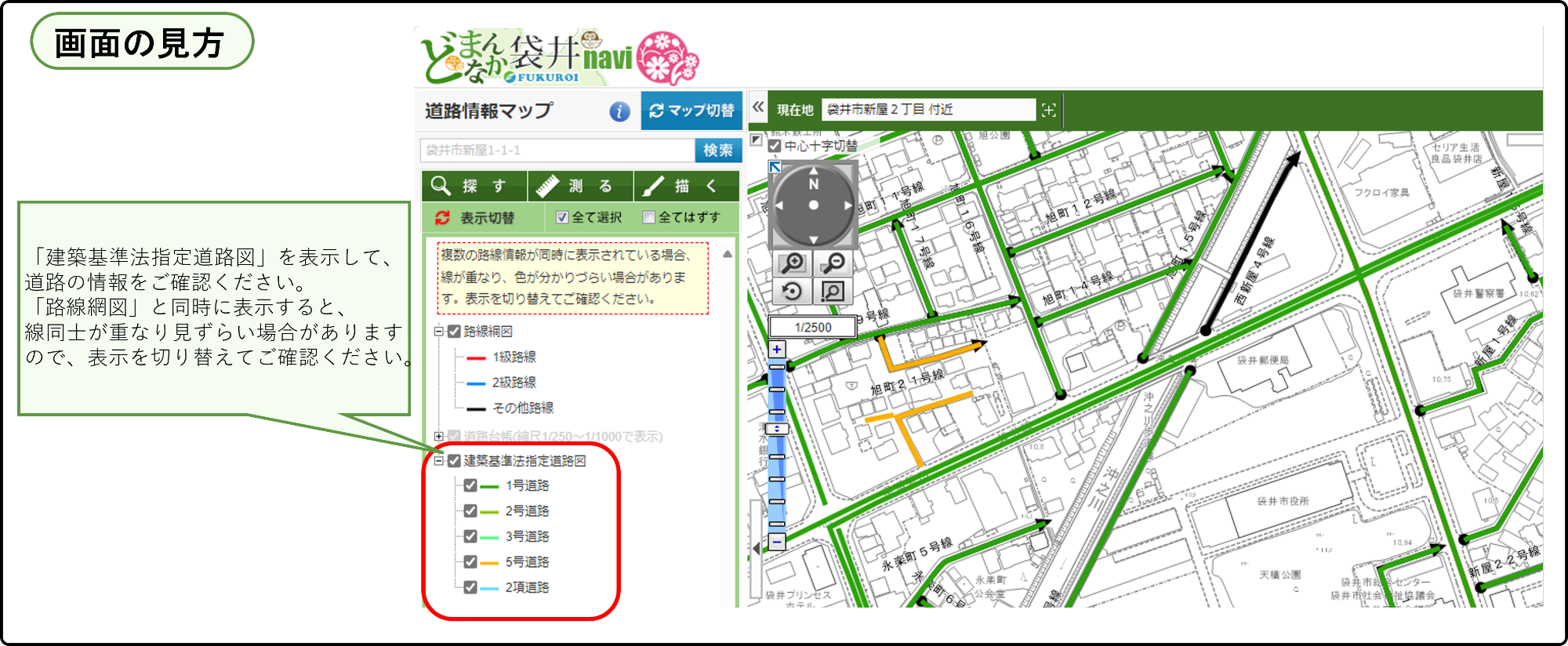Click the その他路線 legend row

click(x=510, y=408)
